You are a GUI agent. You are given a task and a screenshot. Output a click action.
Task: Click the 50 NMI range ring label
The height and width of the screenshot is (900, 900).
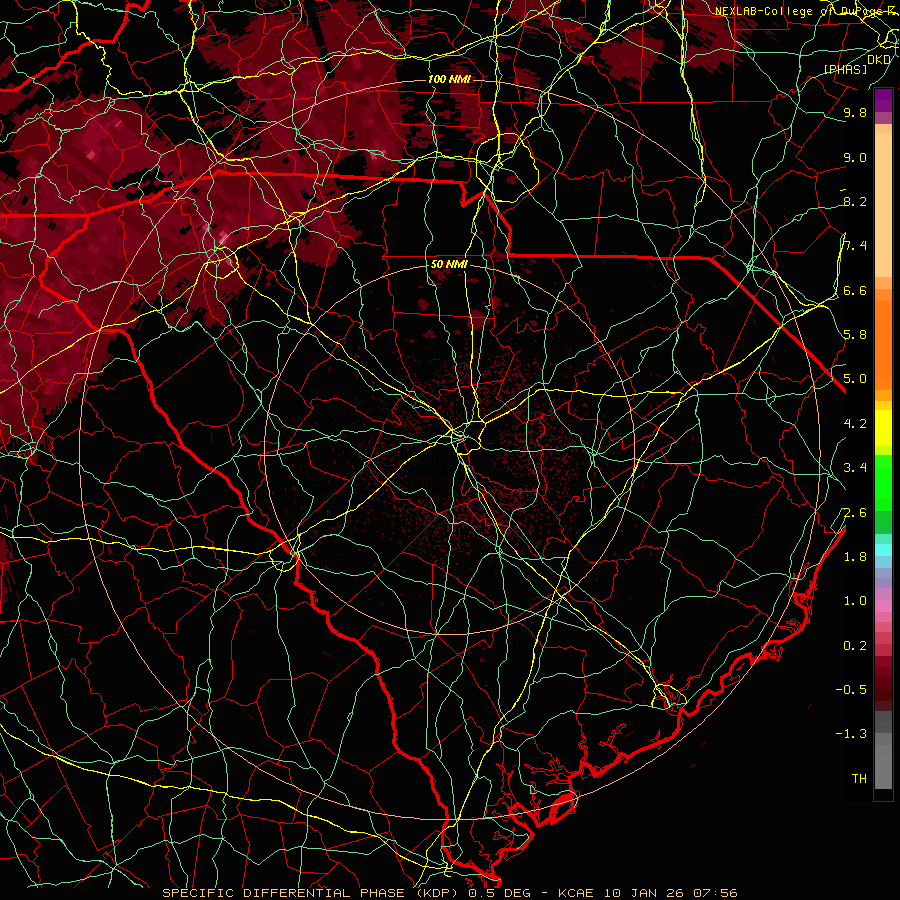449,264
